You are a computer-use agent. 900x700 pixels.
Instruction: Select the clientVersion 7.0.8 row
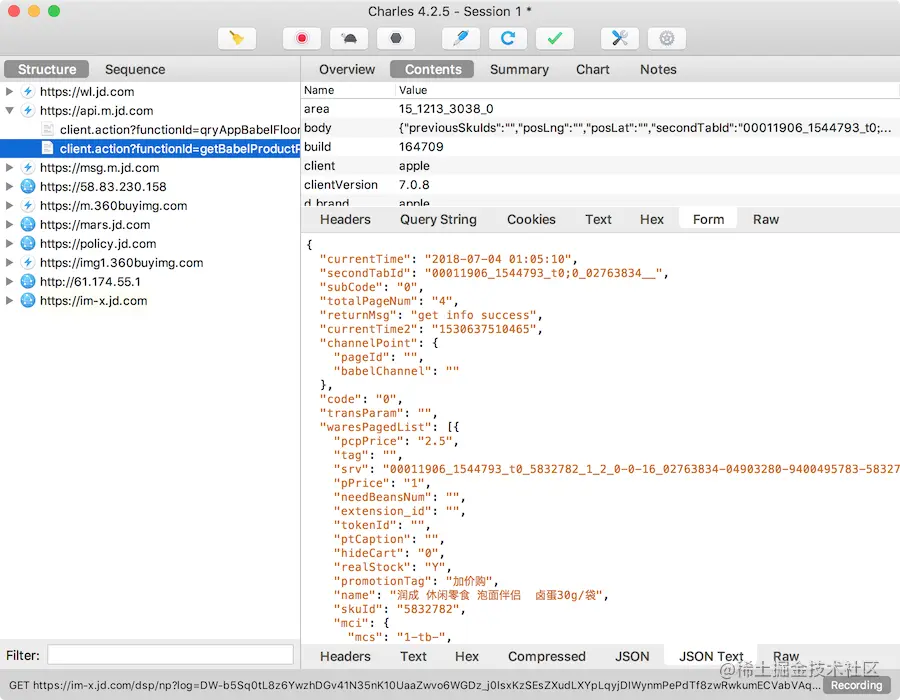[600, 185]
